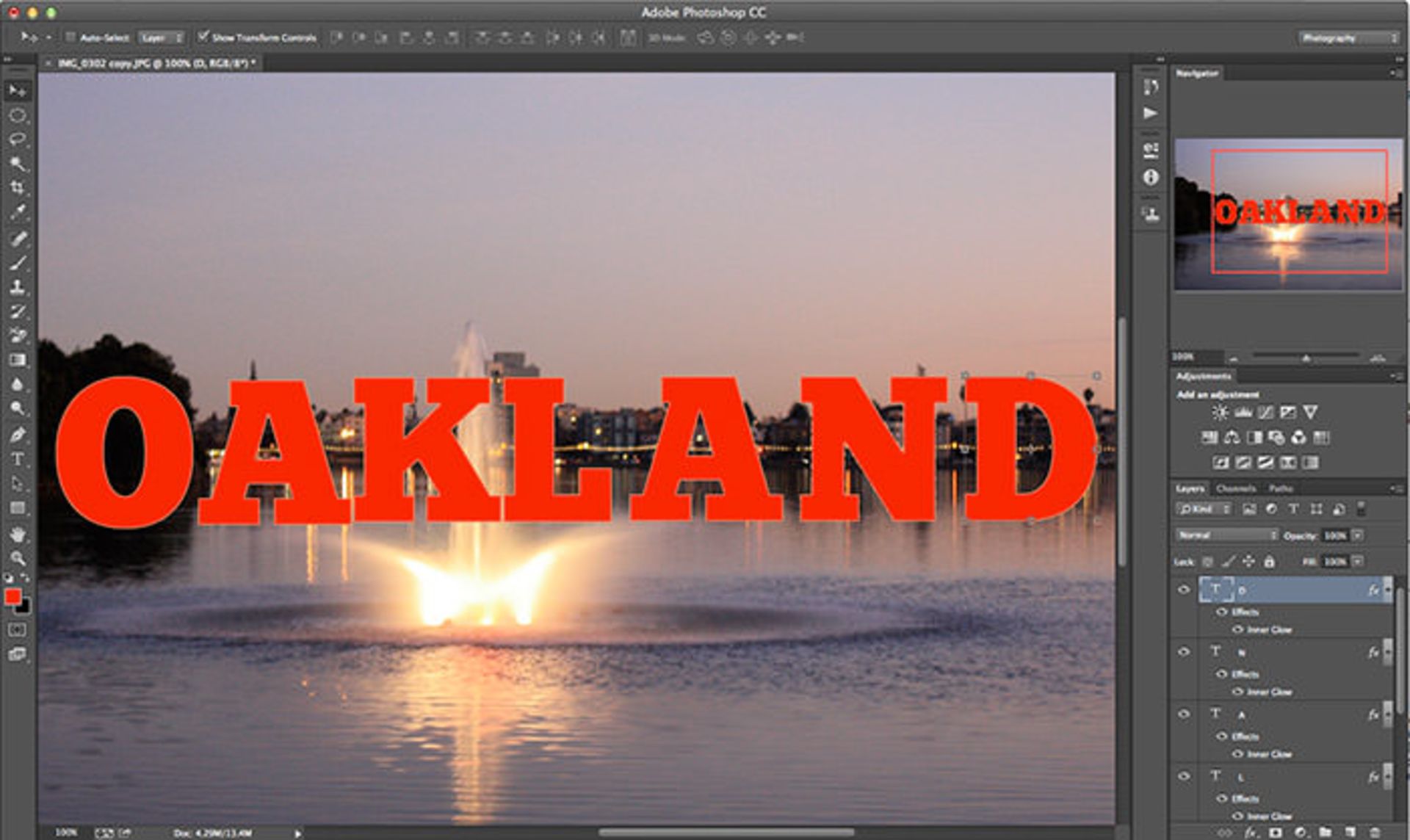Viewport: 1410px width, 840px height.
Task: Select the Crop tool
Action: [18, 188]
